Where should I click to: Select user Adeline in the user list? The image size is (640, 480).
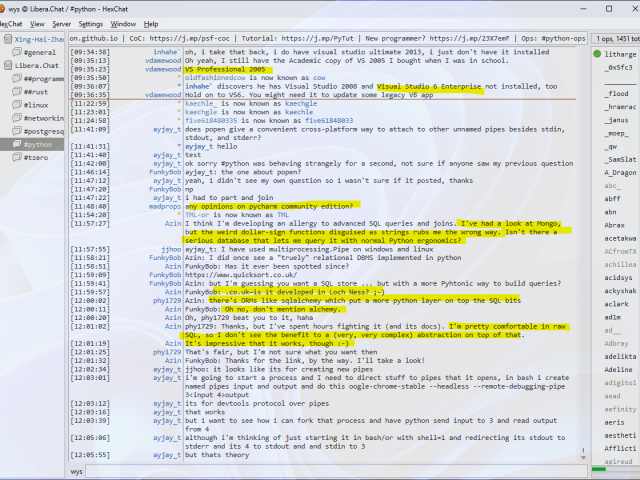click(x=618, y=368)
